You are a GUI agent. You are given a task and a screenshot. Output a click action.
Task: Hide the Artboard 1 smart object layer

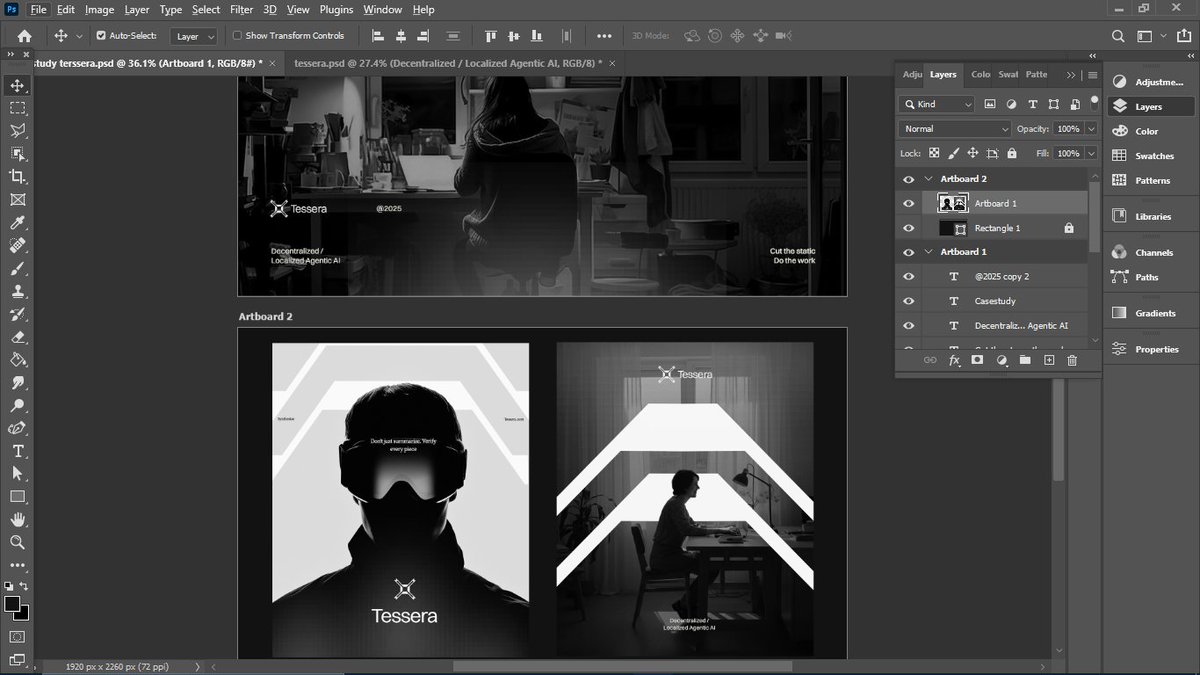point(908,203)
